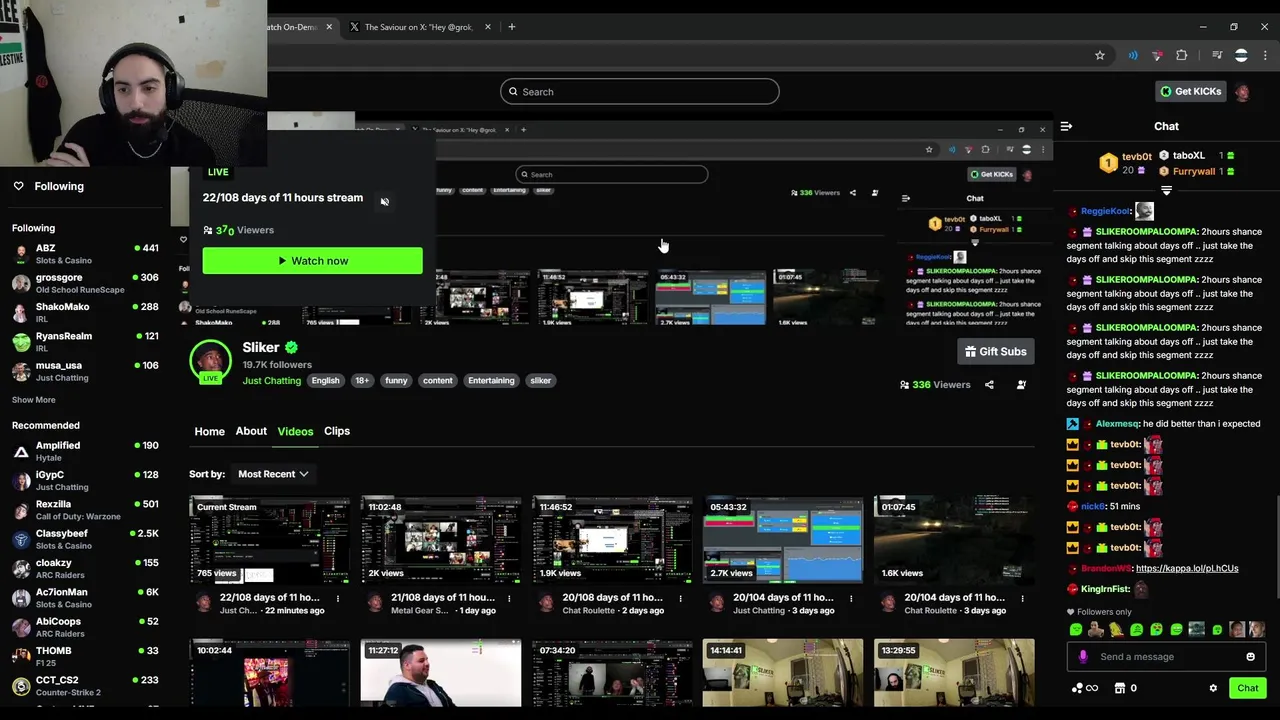Viewport: 1280px width, 720px height.
Task: Click the Gift Subs button
Action: pos(995,351)
